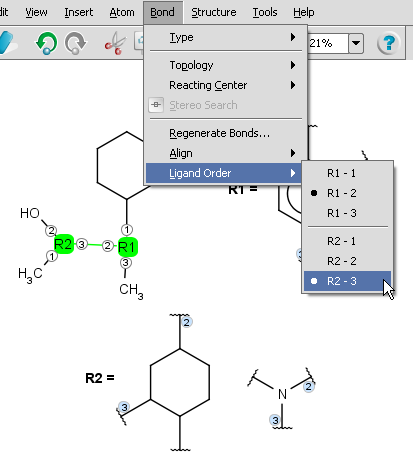Click the scissors Cut icon

[x=115, y=43]
